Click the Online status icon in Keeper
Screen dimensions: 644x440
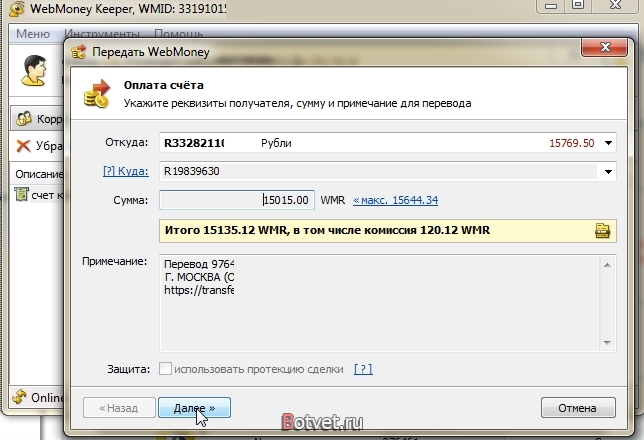[x=19, y=397]
